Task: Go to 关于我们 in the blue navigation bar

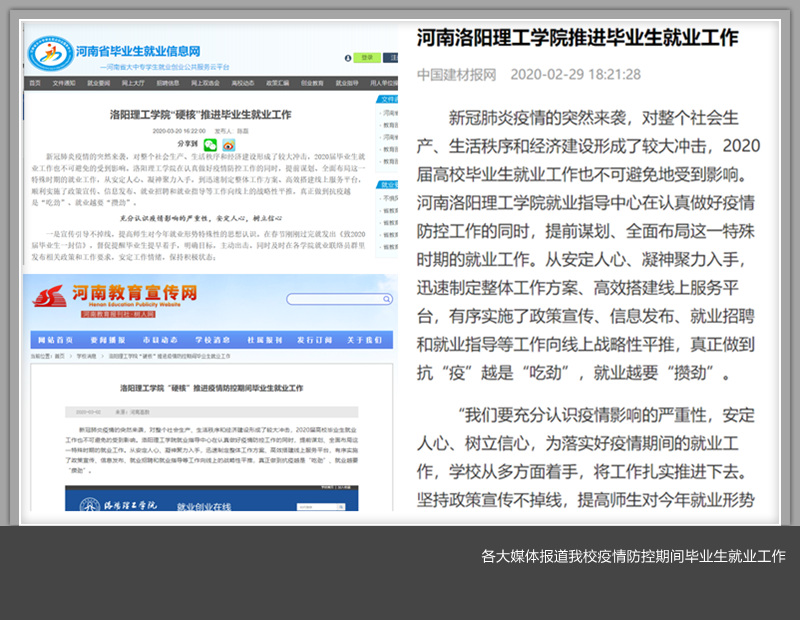Action: pyautogui.click(x=365, y=339)
